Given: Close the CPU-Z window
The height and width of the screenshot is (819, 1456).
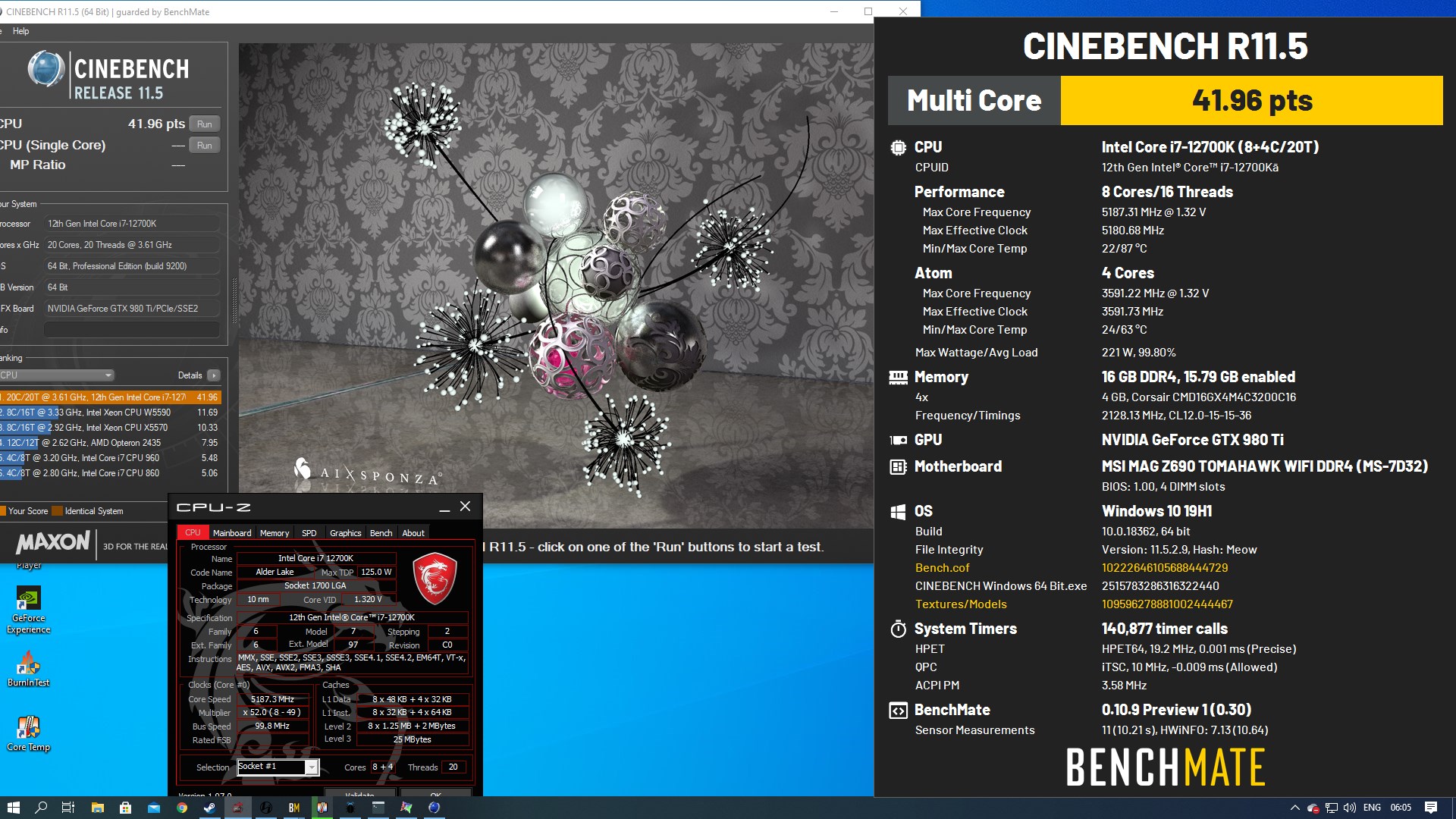Looking at the screenshot, I should click(466, 507).
